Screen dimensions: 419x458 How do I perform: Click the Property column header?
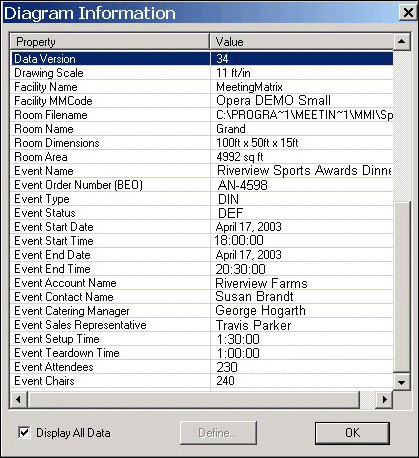110,42
